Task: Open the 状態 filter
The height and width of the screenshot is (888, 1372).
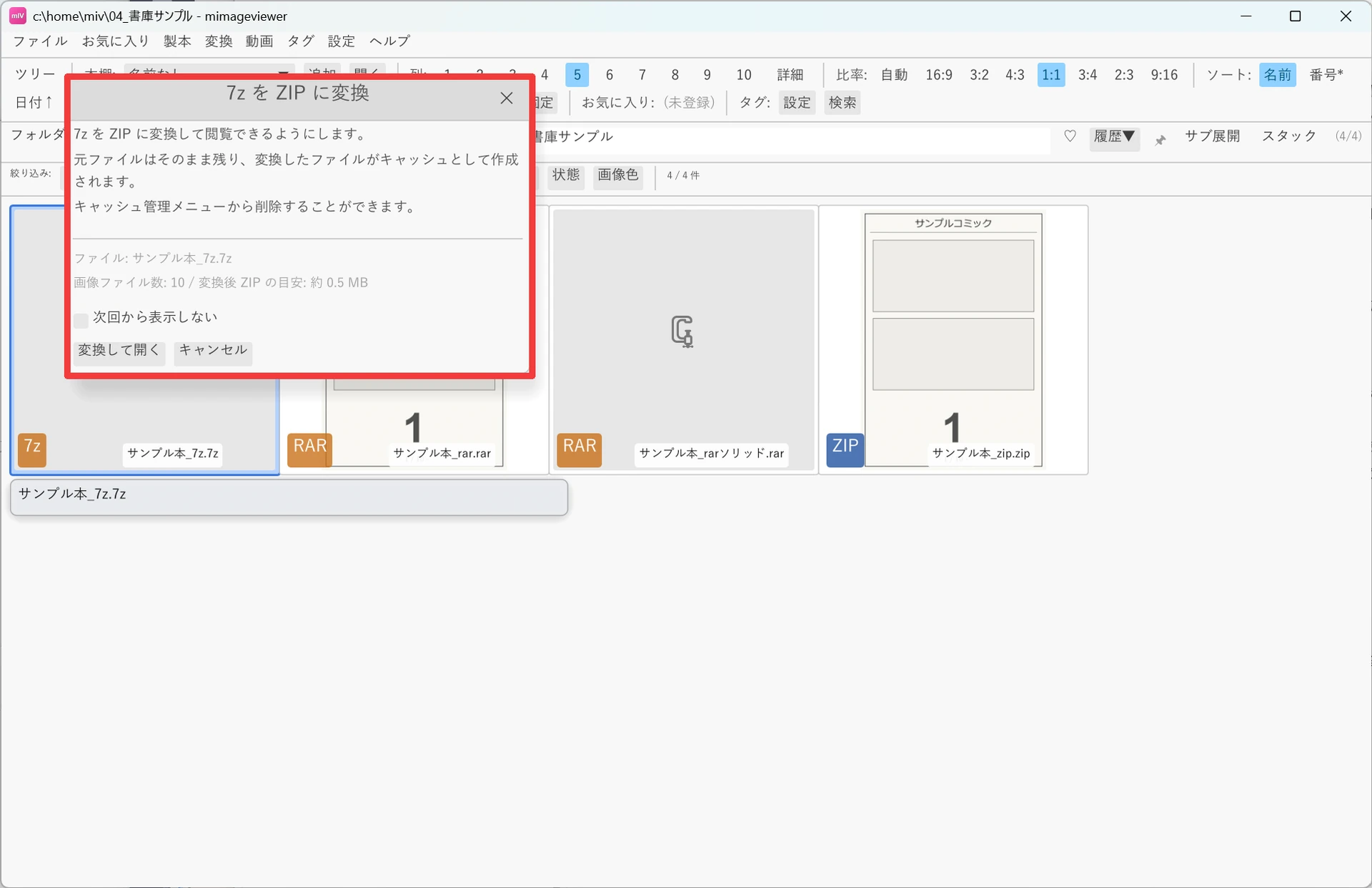Action: [566, 175]
